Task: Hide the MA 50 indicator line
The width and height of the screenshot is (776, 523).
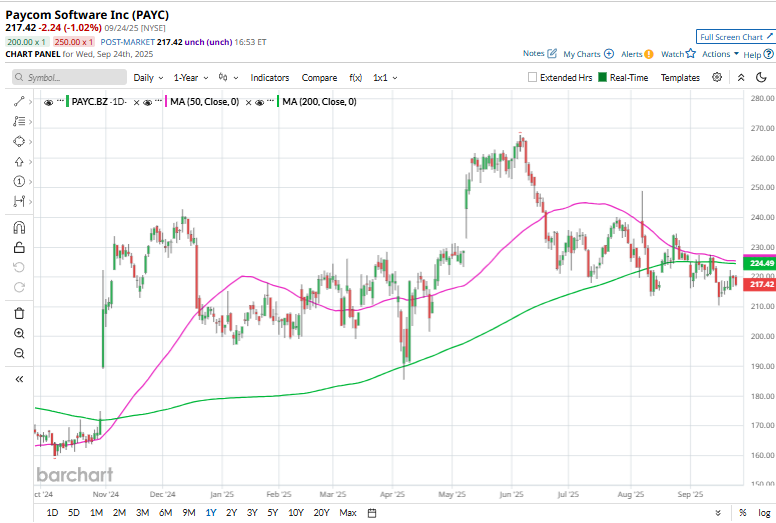Action: [147, 102]
